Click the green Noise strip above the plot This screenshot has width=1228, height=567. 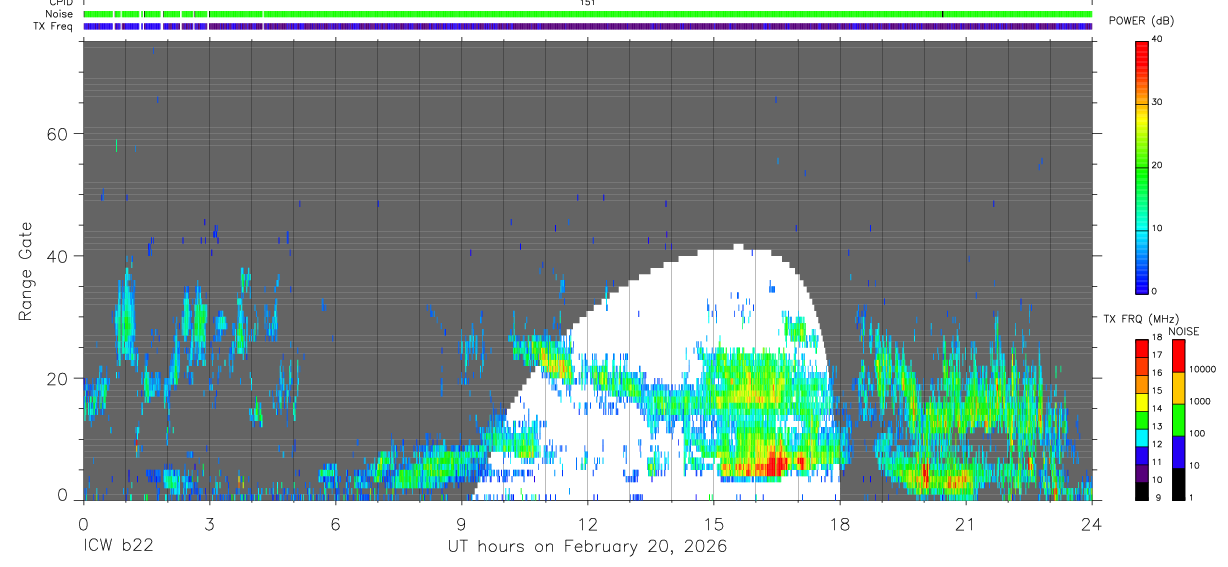click(x=587, y=14)
